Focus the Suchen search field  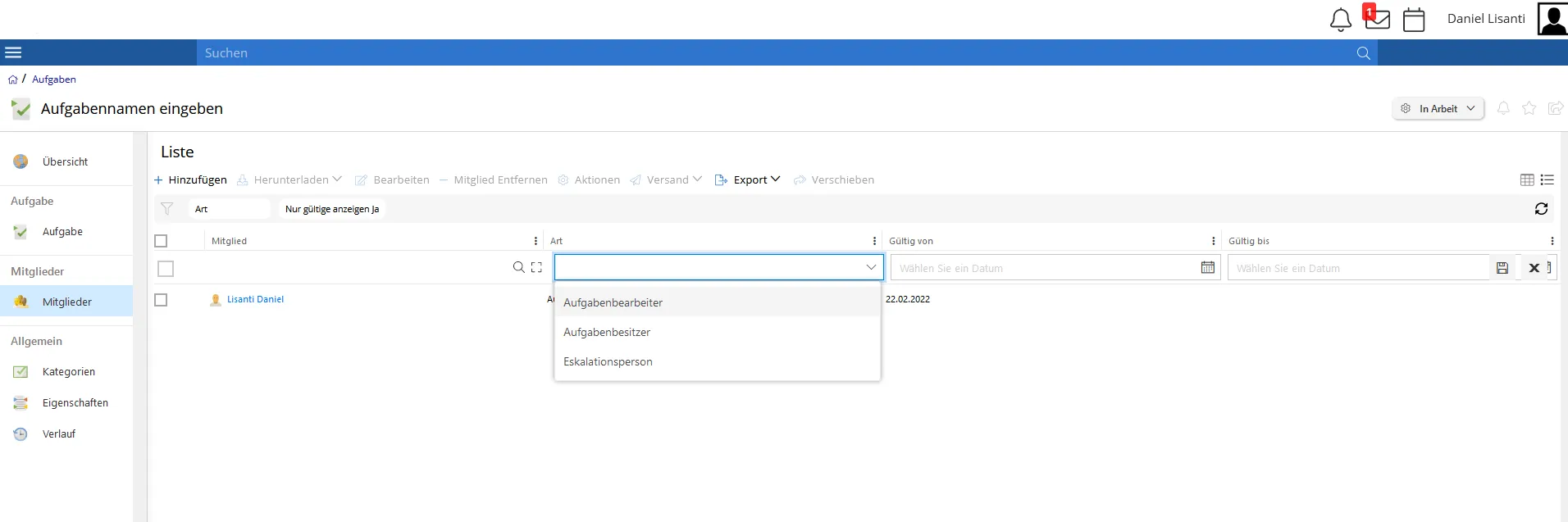click(775, 52)
